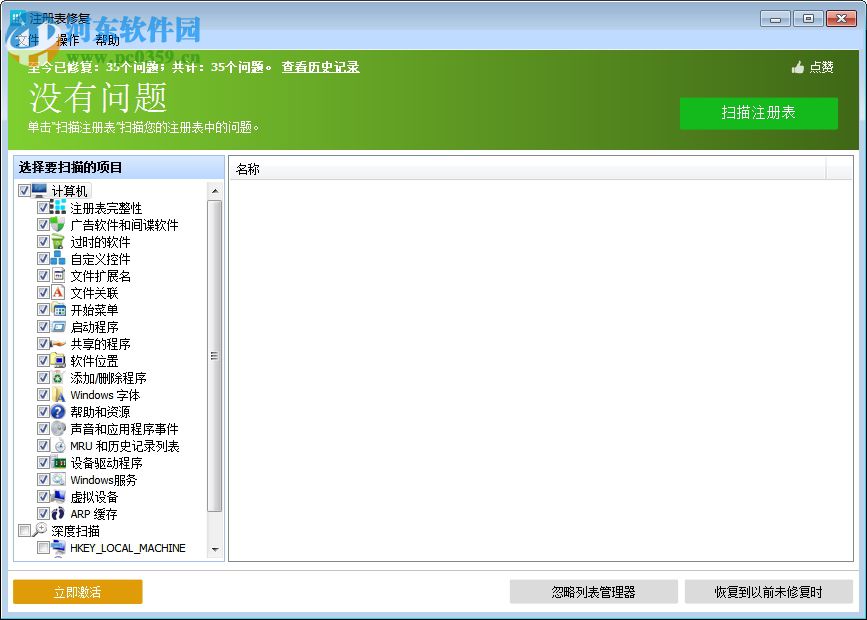Image resolution: width=867 pixels, height=620 pixels.
Task: Click the 扫描注册表 green button
Action: click(x=758, y=113)
